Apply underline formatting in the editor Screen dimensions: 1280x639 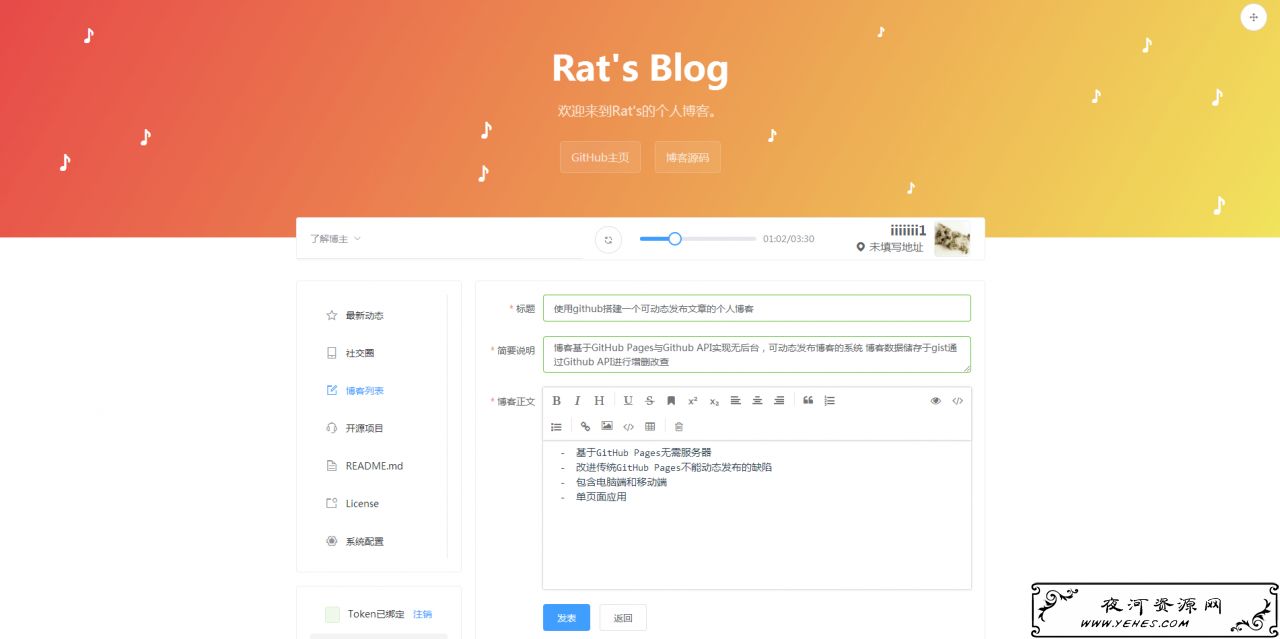click(628, 401)
